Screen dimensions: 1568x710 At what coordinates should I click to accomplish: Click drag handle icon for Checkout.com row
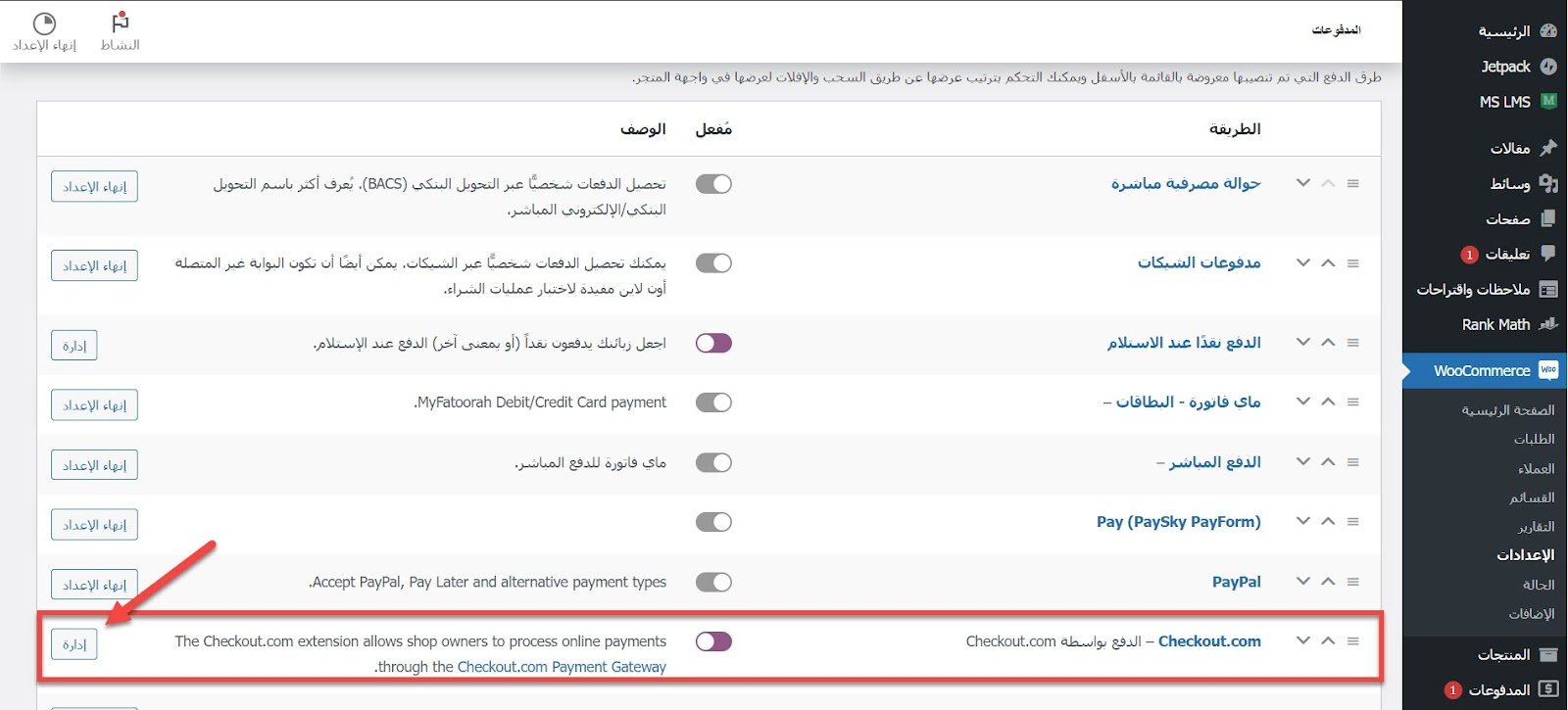pyautogui.click(x=1352, y=641)
